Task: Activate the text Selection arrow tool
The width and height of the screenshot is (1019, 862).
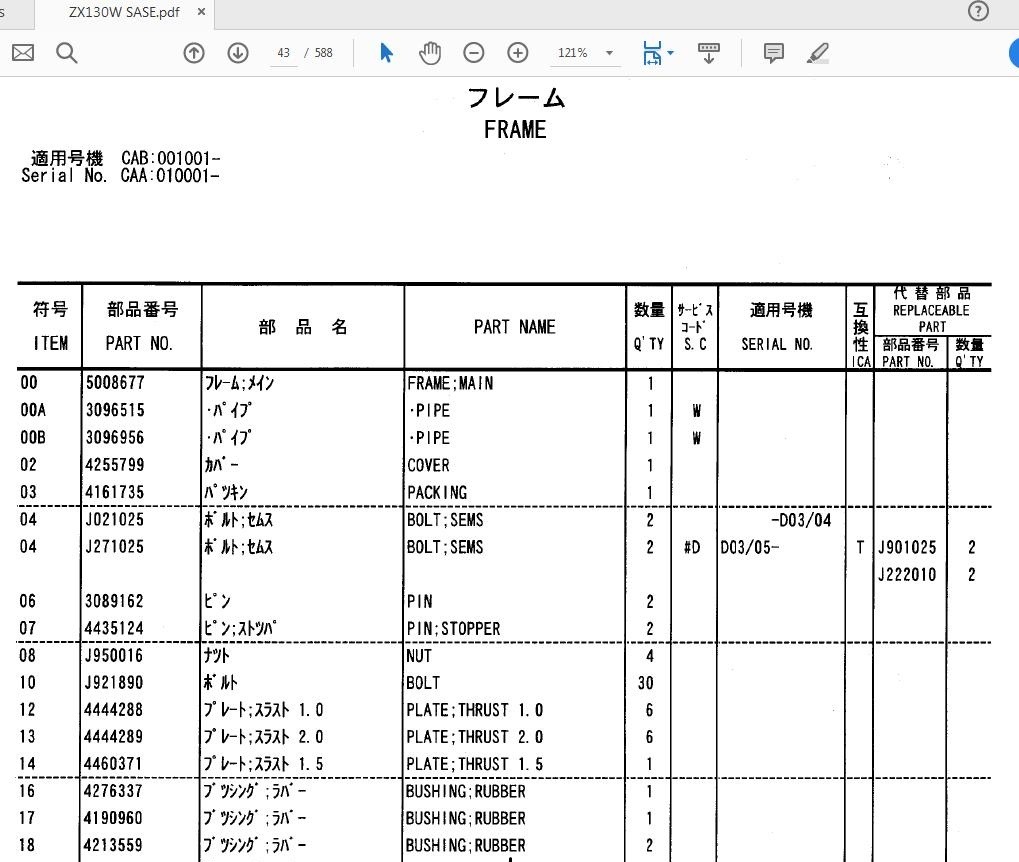Action: pyautogui.click(x=385, y=52)
